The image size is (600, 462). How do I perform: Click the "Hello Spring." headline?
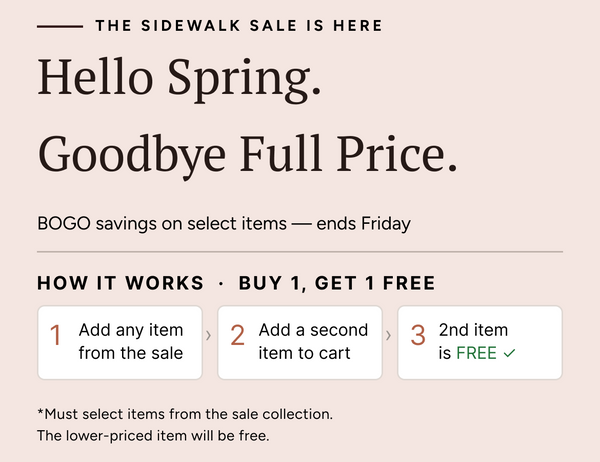tap(180, 78)
